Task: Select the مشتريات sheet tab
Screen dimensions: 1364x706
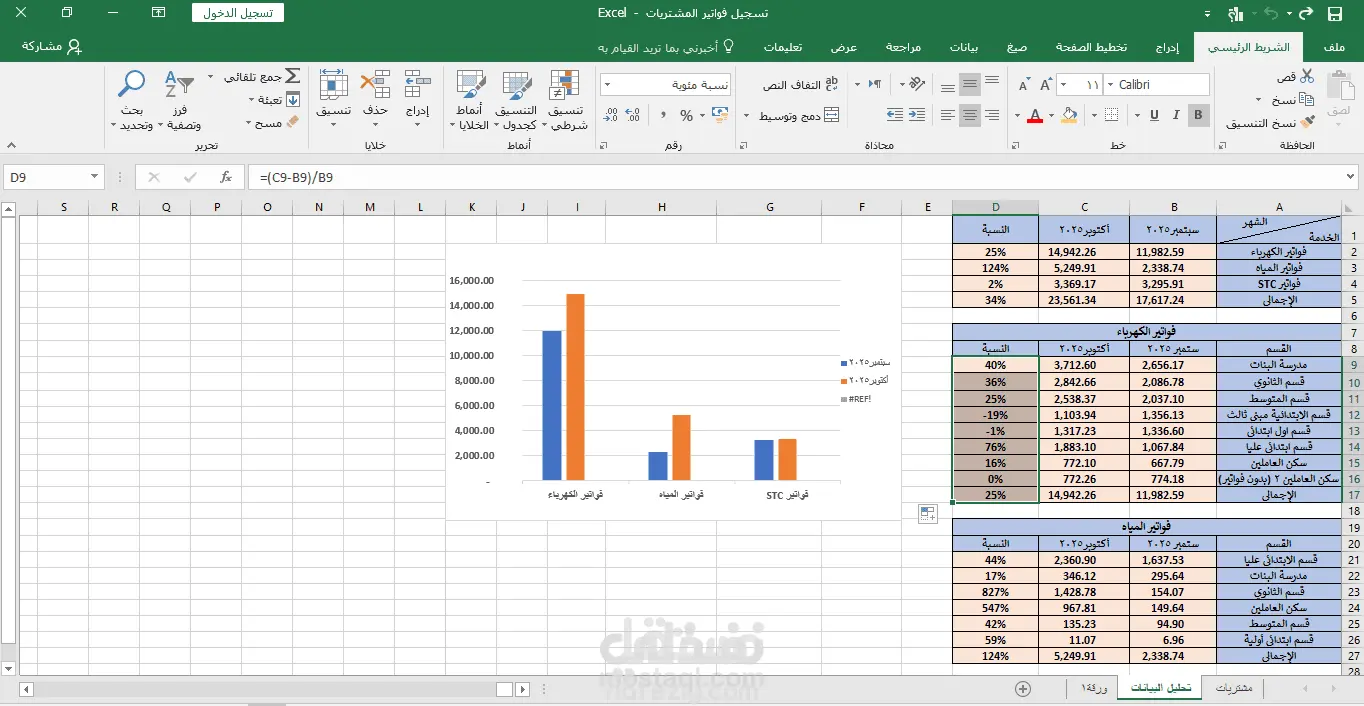Action: click(1233, 688)
